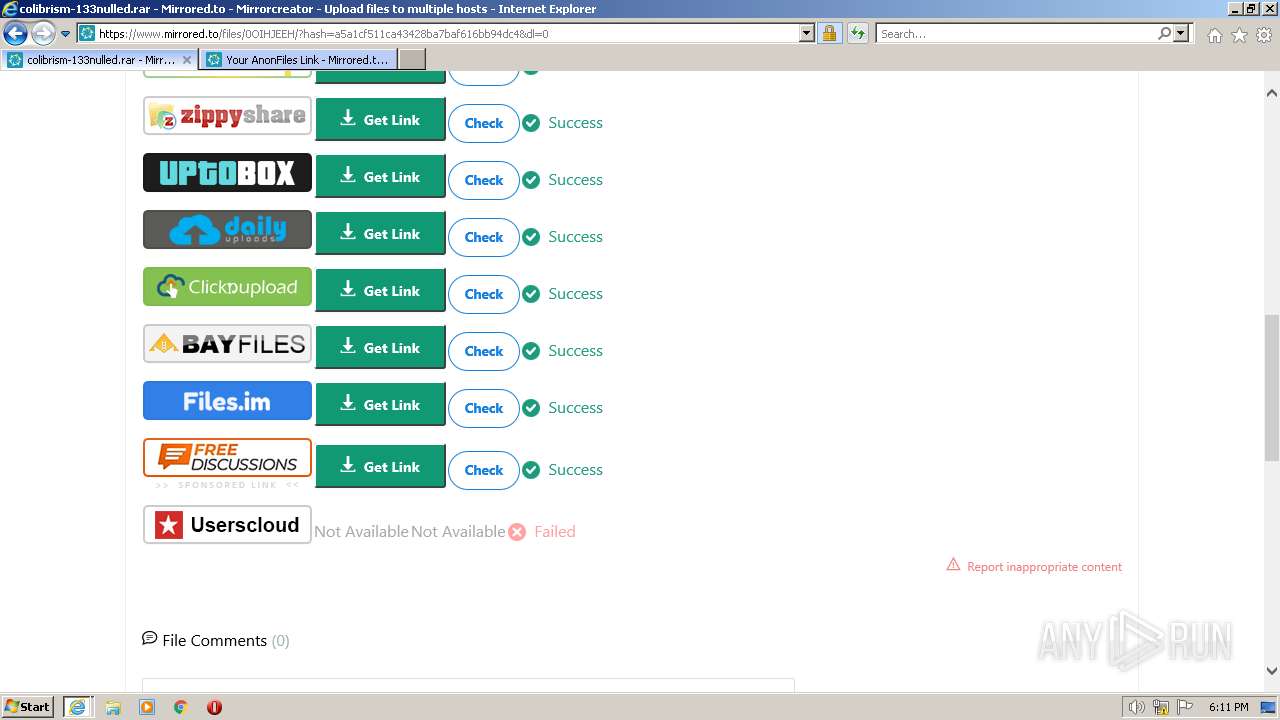
Task: Click the Clicknupload host logo
Action: click(x=227, y=287)
